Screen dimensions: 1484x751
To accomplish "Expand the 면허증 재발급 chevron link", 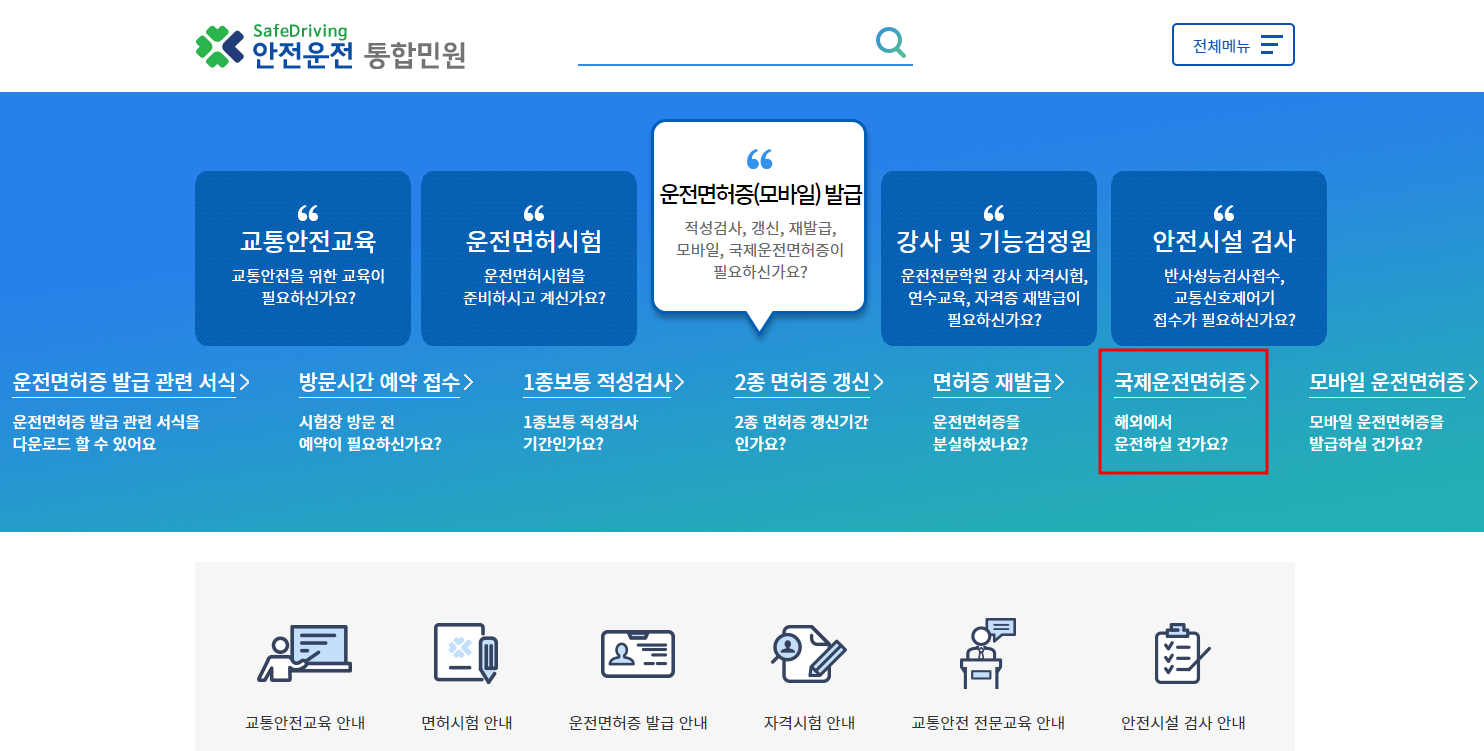I will (x=1001, y=382).
